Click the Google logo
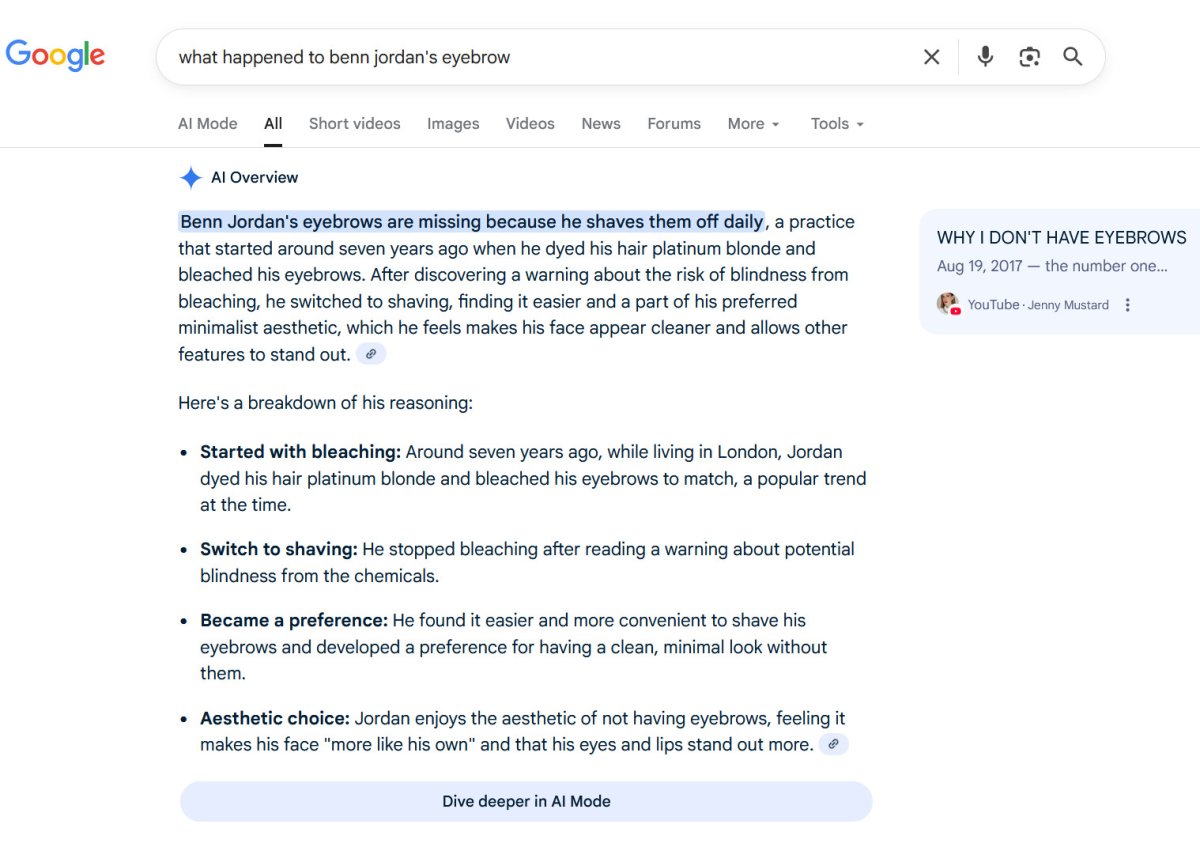This screenshot has height=847, width=1200. coord(55,55)
